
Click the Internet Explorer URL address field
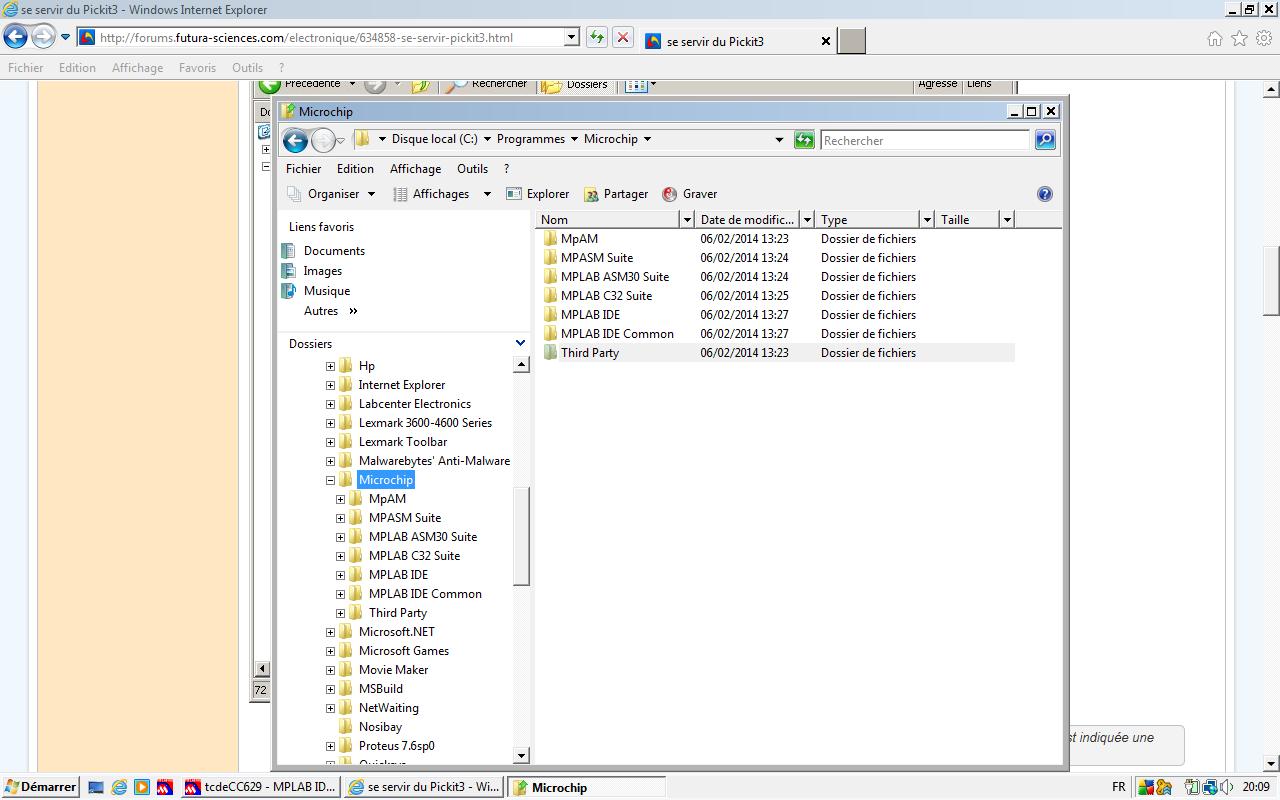(330, 38)
